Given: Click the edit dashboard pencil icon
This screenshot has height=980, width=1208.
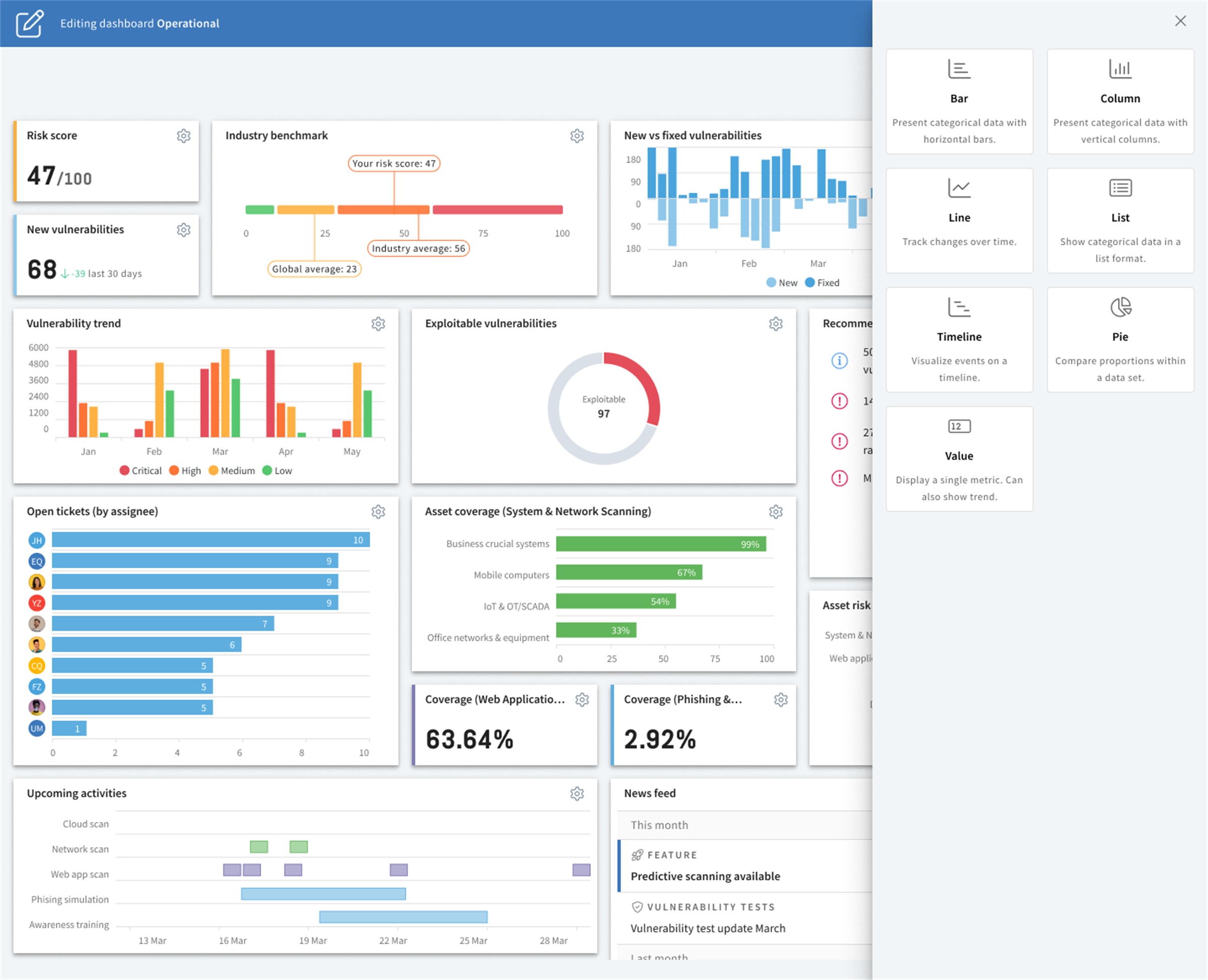Looking at the screenshot, I should [29, 23].
